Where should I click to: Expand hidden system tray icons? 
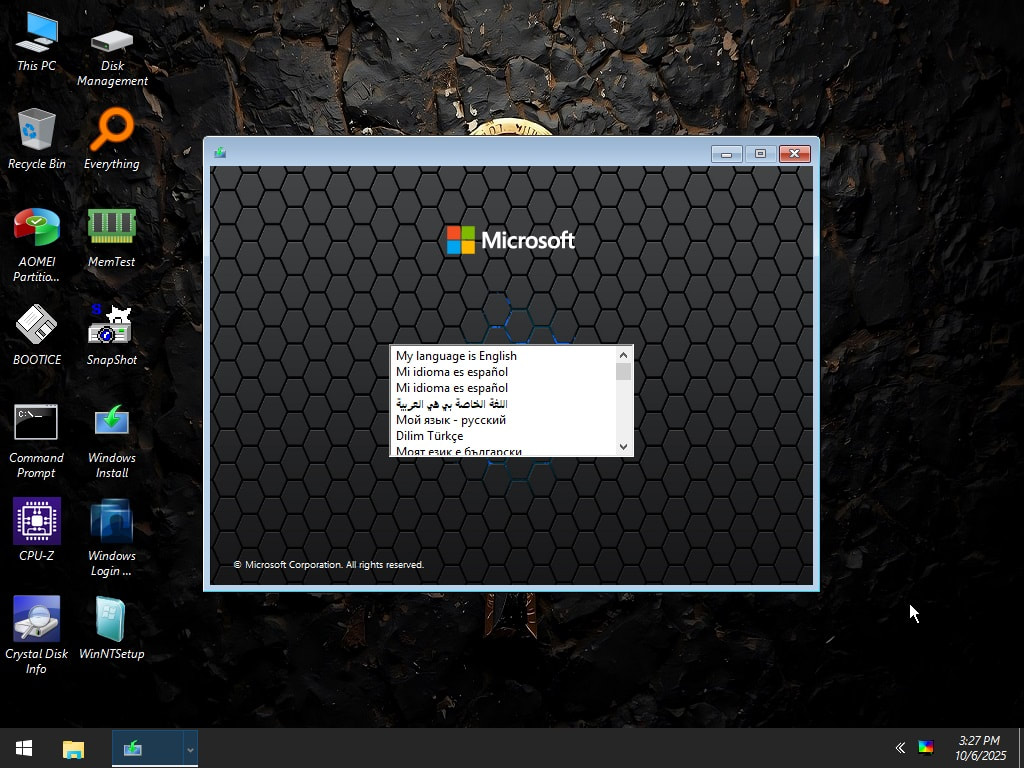(x=899, y=747)
